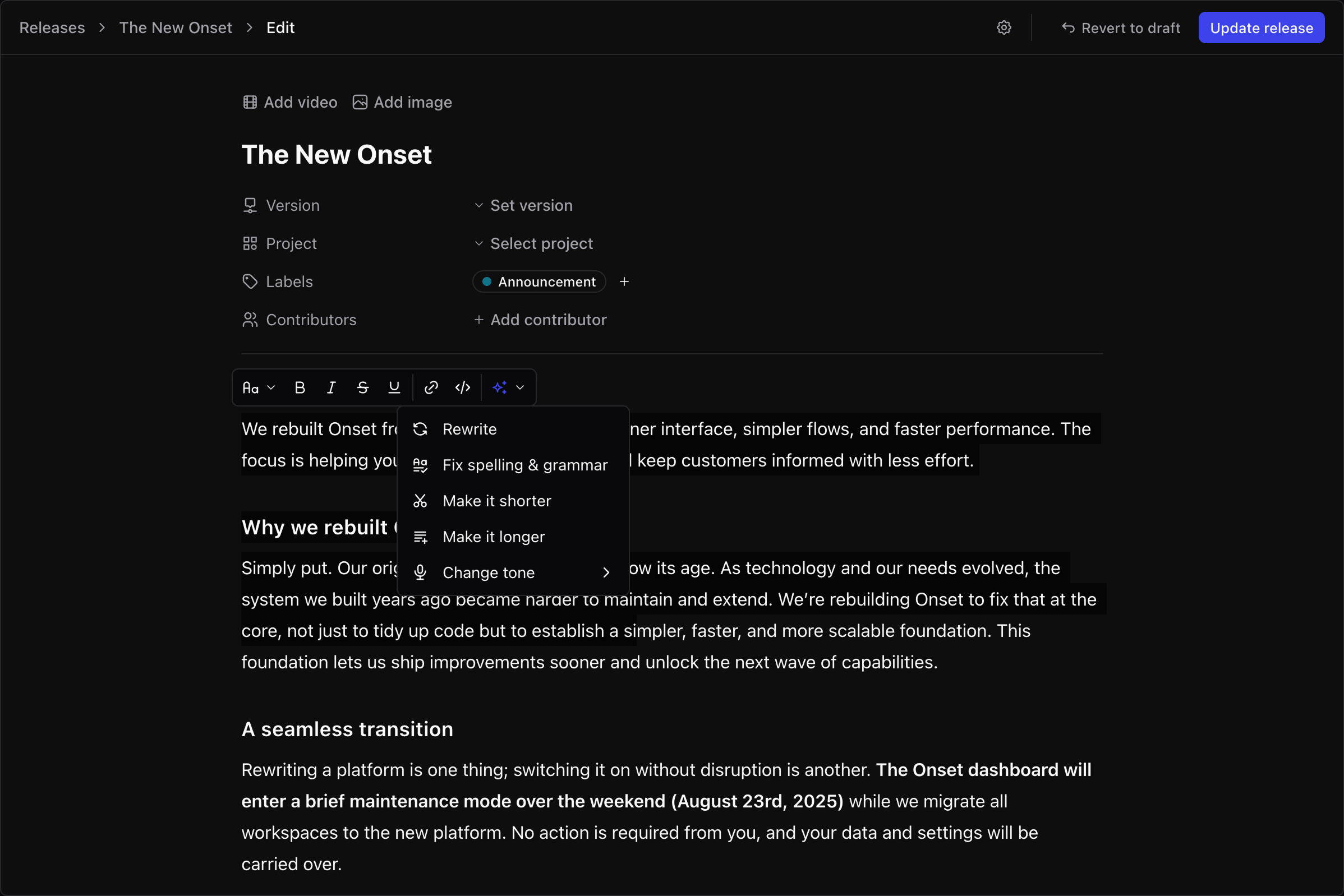Add a contributor to the release
The height and width of the screenshot is (896, 1344).
click(540, 320)
